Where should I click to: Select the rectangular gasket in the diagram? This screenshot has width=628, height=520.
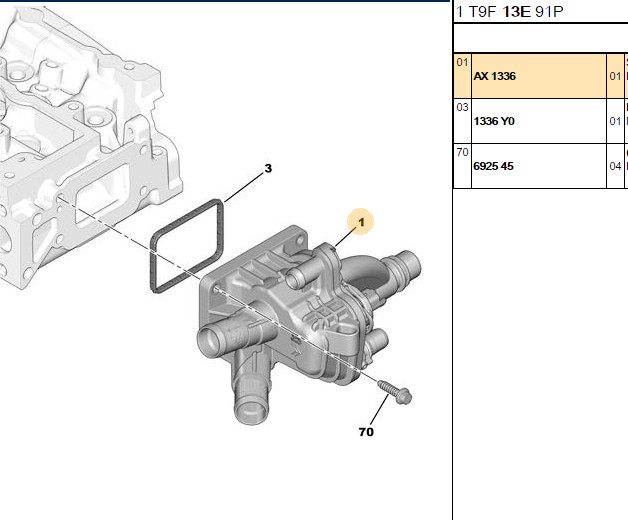[x=187, y=246]
